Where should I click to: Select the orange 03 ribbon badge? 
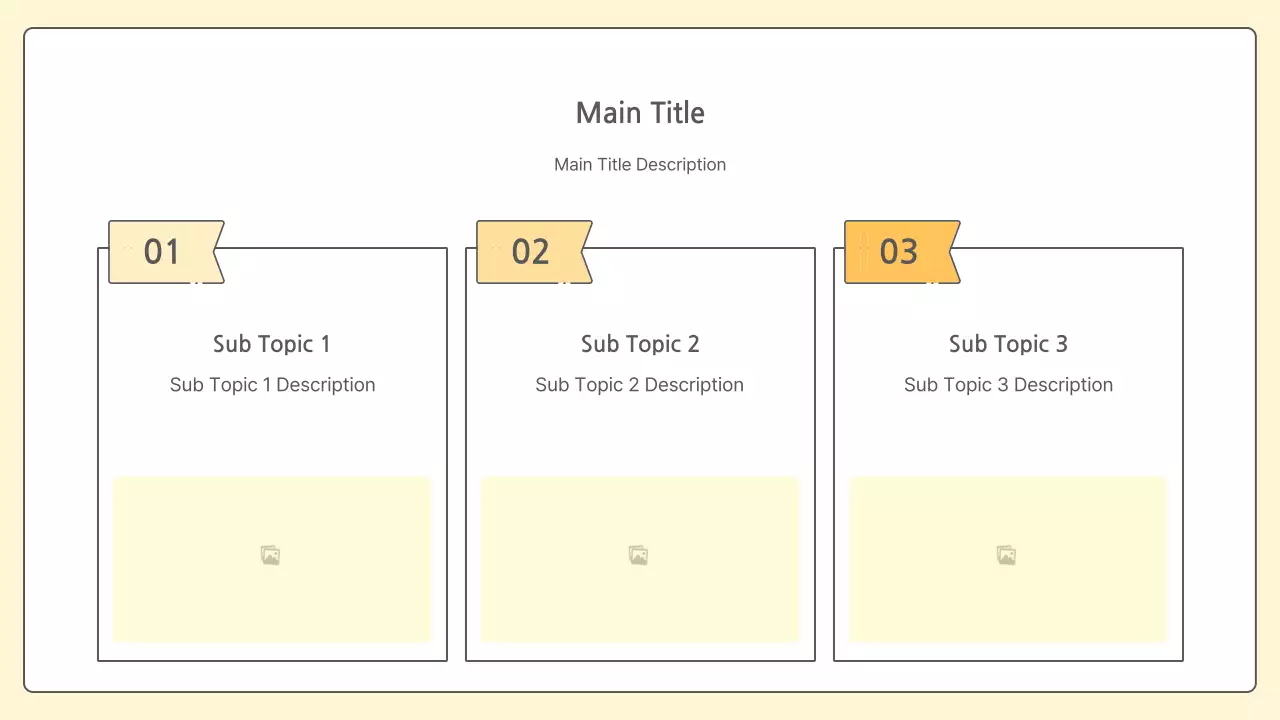(900, 252)
